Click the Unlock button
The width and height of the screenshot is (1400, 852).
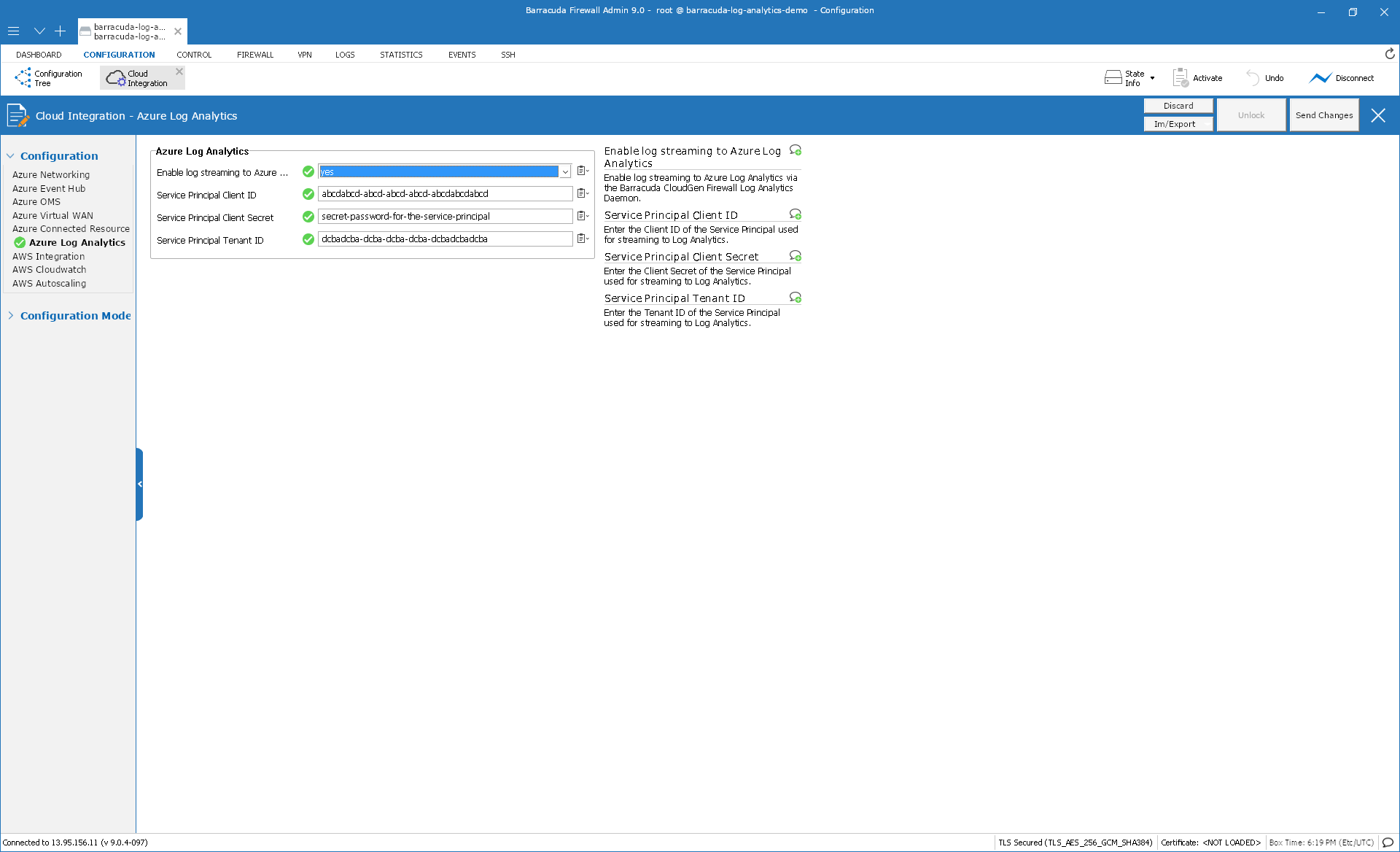pos(1251,115)
